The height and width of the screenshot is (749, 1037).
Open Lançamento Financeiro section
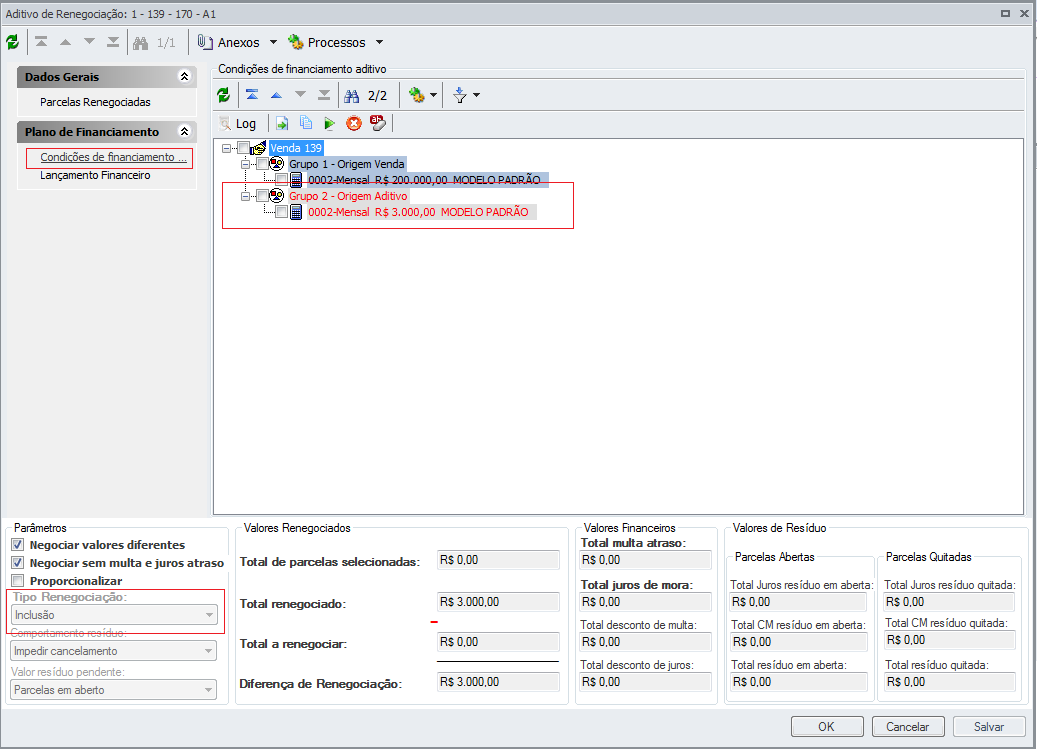click(95, 175)
